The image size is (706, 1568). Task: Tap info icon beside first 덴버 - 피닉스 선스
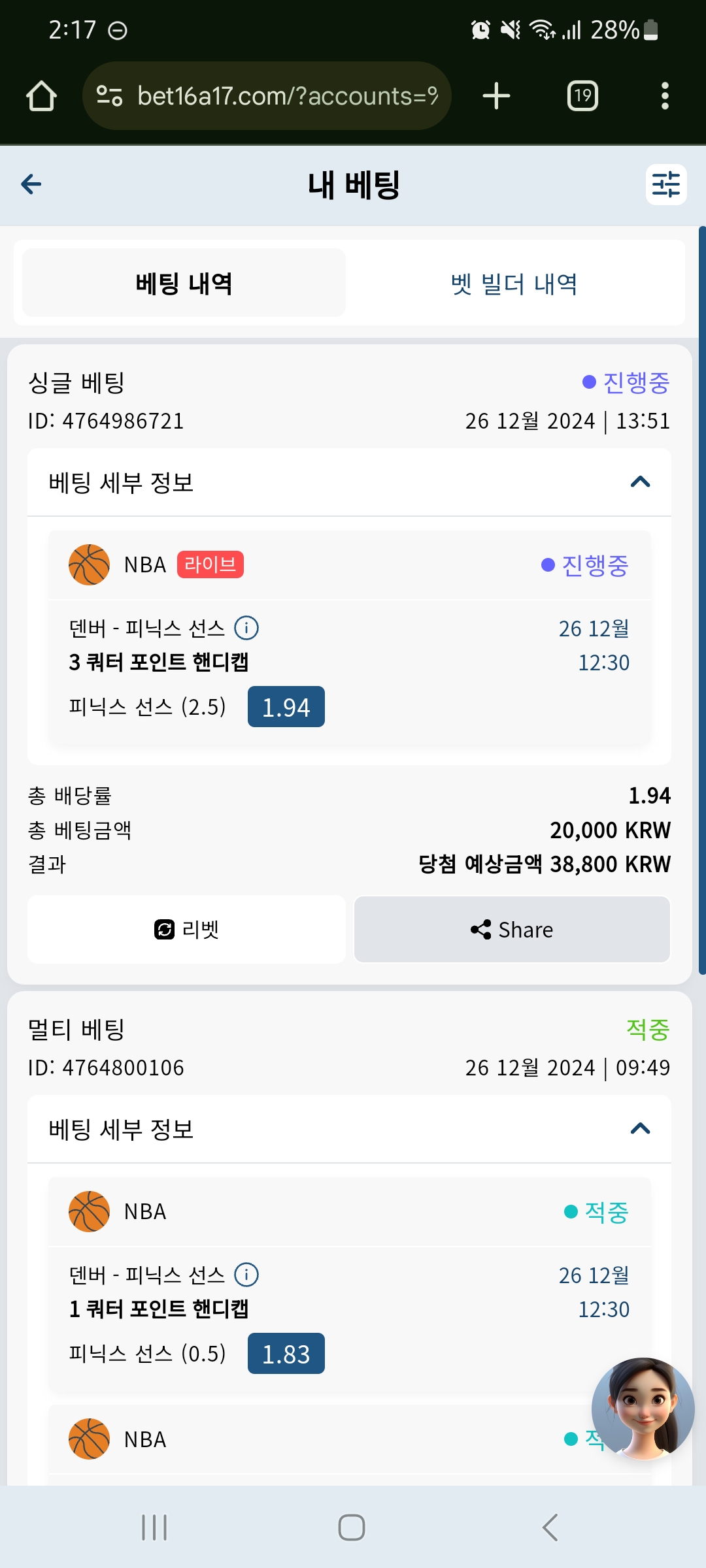pyautogui.click(x=246, y=628)
